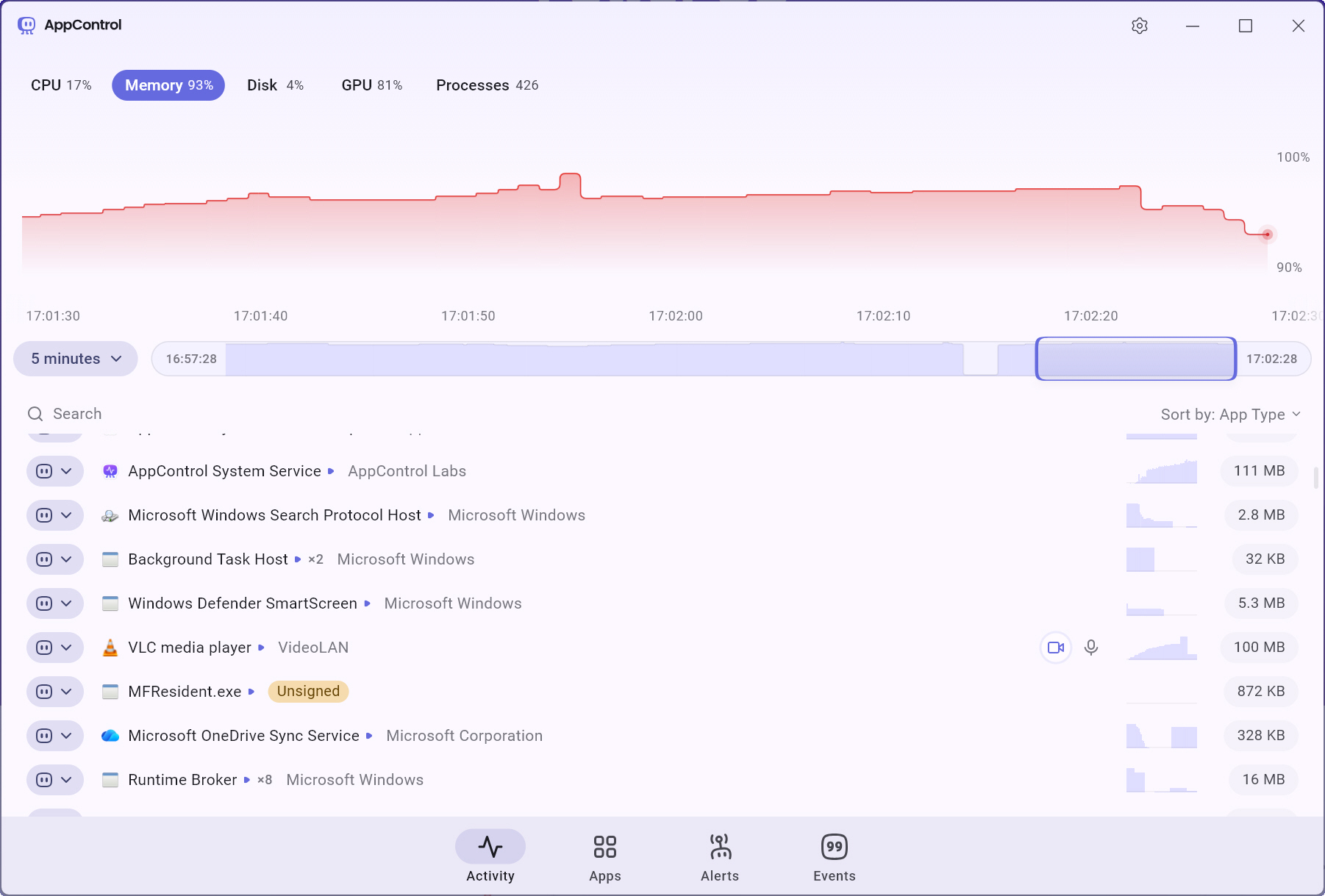Image resolution: width=1325 pixels, height=896 pixels.
Task: Click the highlighted timeline range selector
Action: [x=1135, y=359]
